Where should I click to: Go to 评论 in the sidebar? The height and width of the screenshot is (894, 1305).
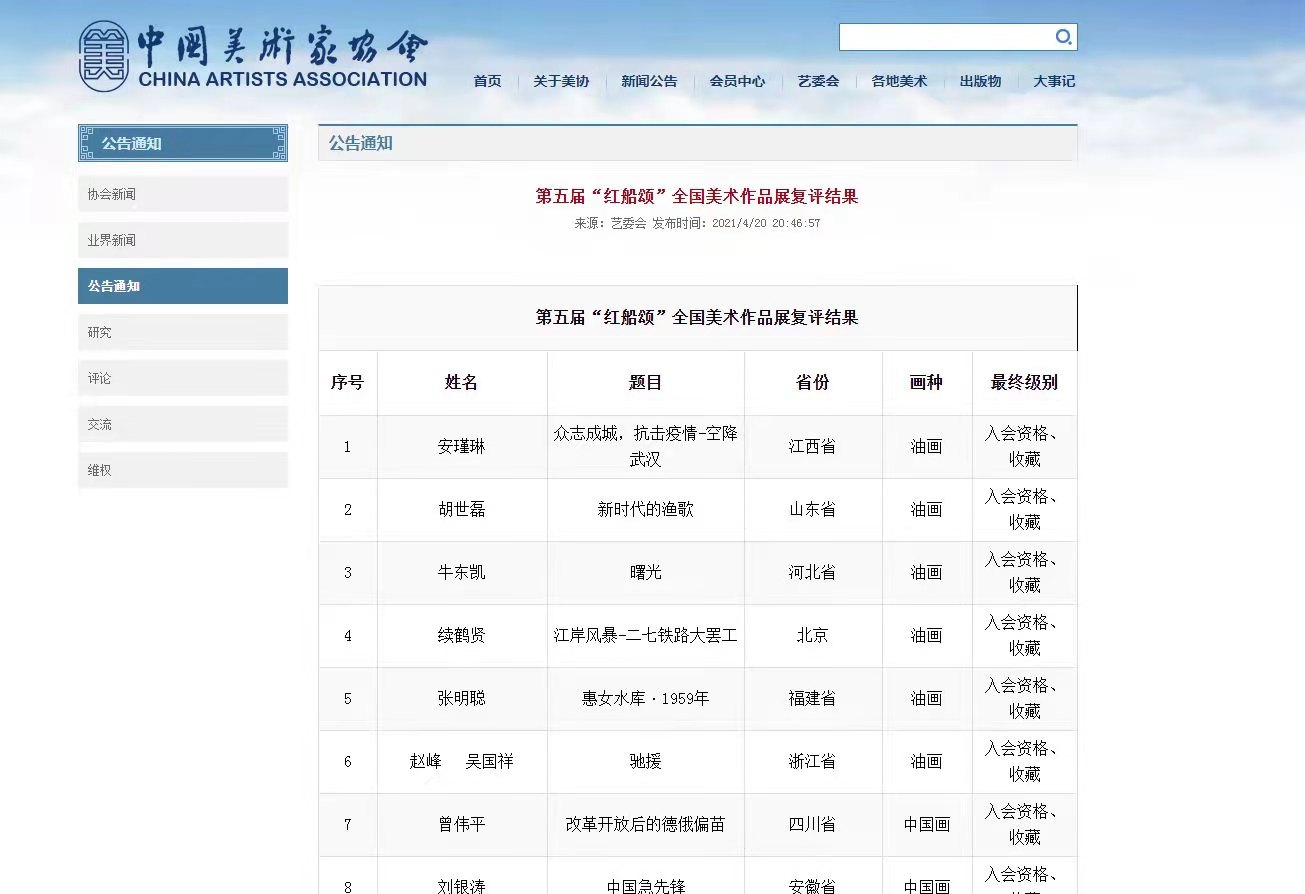tap(183, 378)
